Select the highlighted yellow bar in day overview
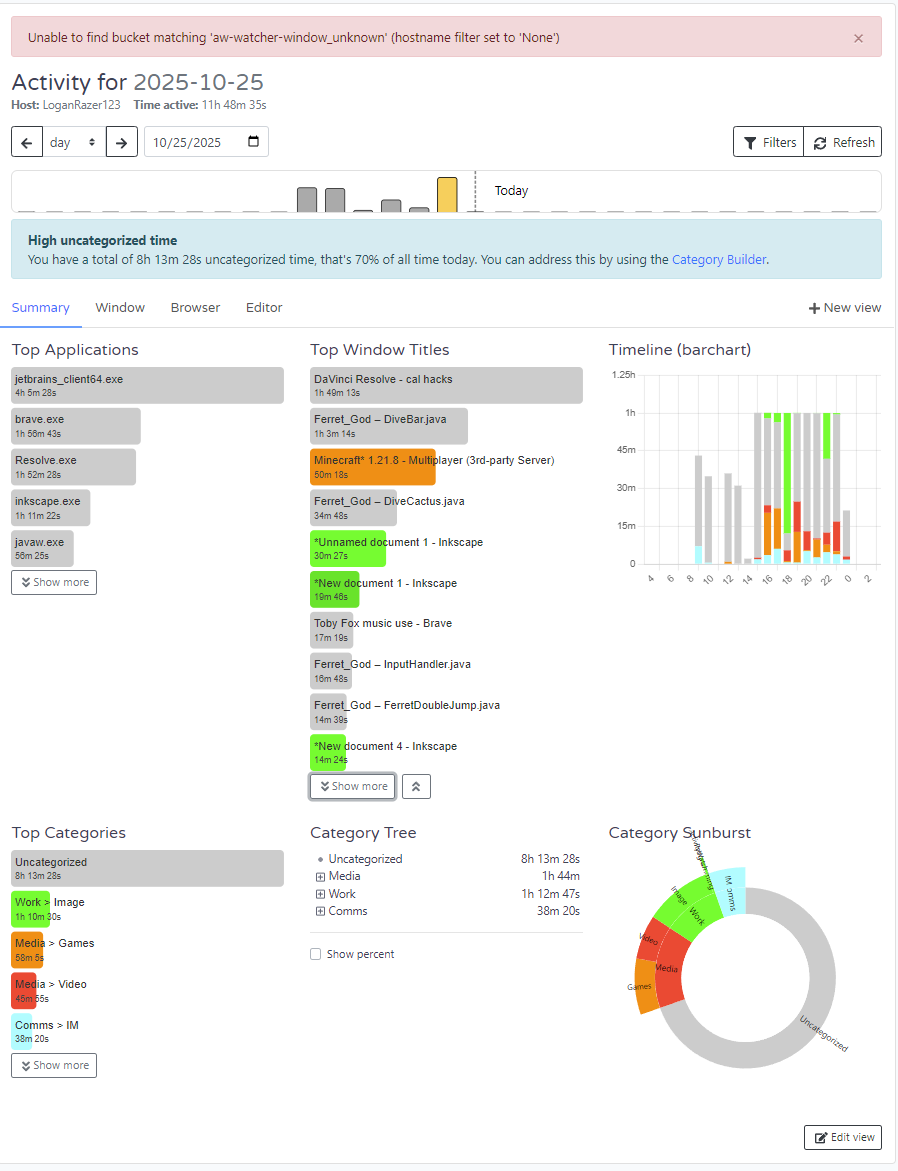The image size is (898, 1171). pos(447,195)
